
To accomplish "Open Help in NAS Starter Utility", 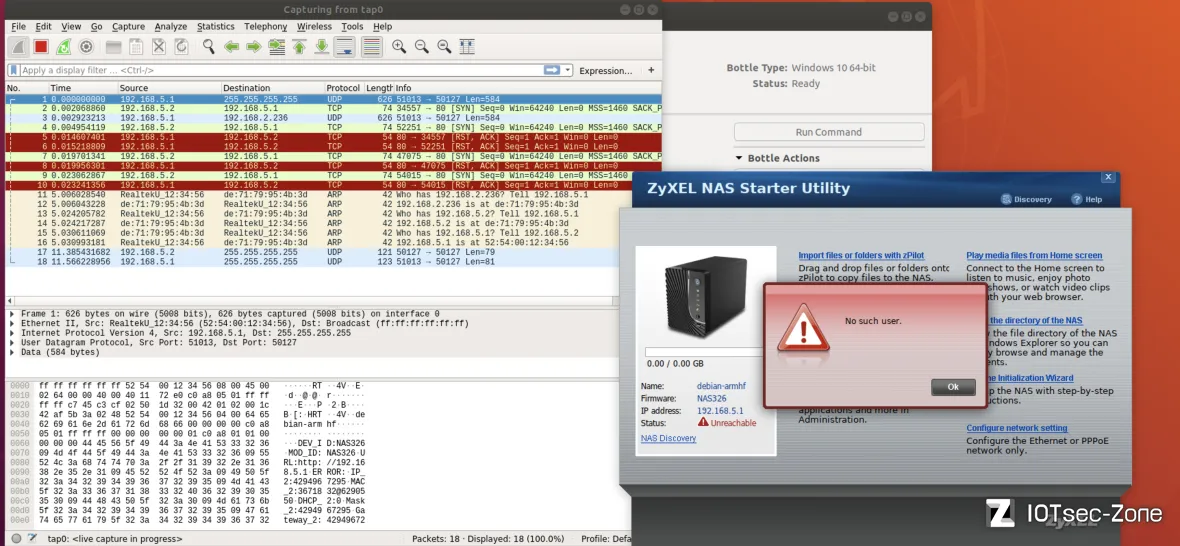I will tap(1087, 199).
